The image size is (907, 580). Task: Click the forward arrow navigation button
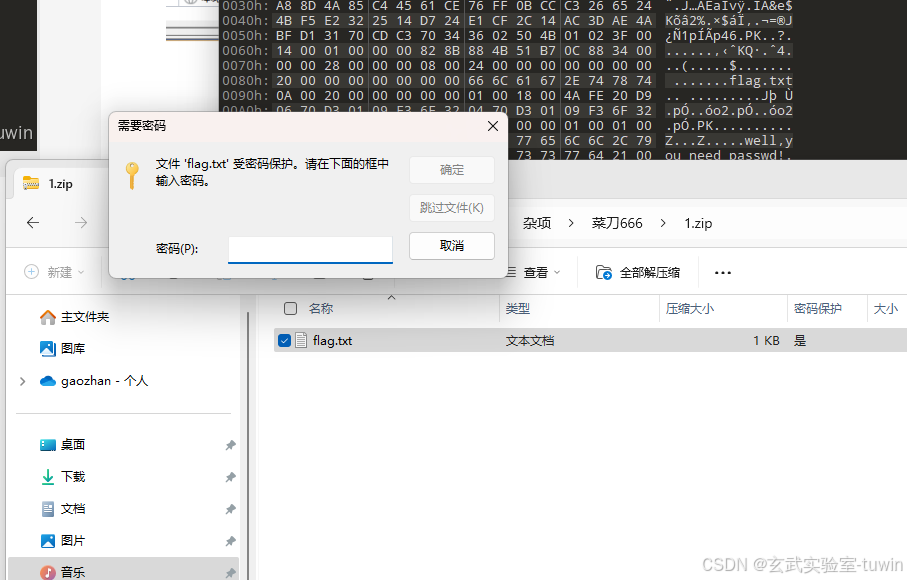81,223
